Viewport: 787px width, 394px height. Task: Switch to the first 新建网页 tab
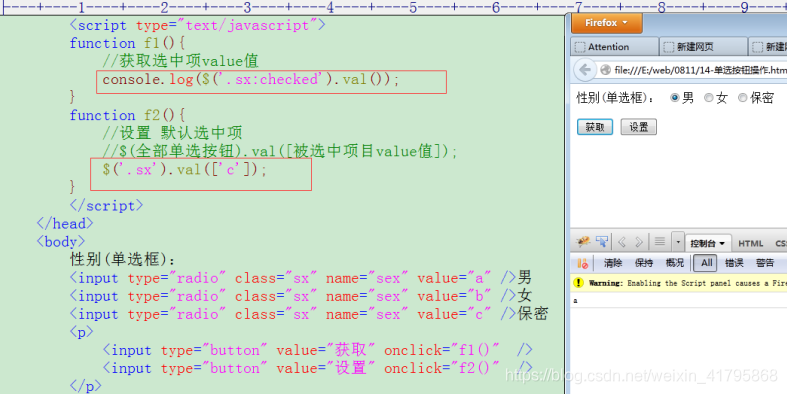click(703, 47)
